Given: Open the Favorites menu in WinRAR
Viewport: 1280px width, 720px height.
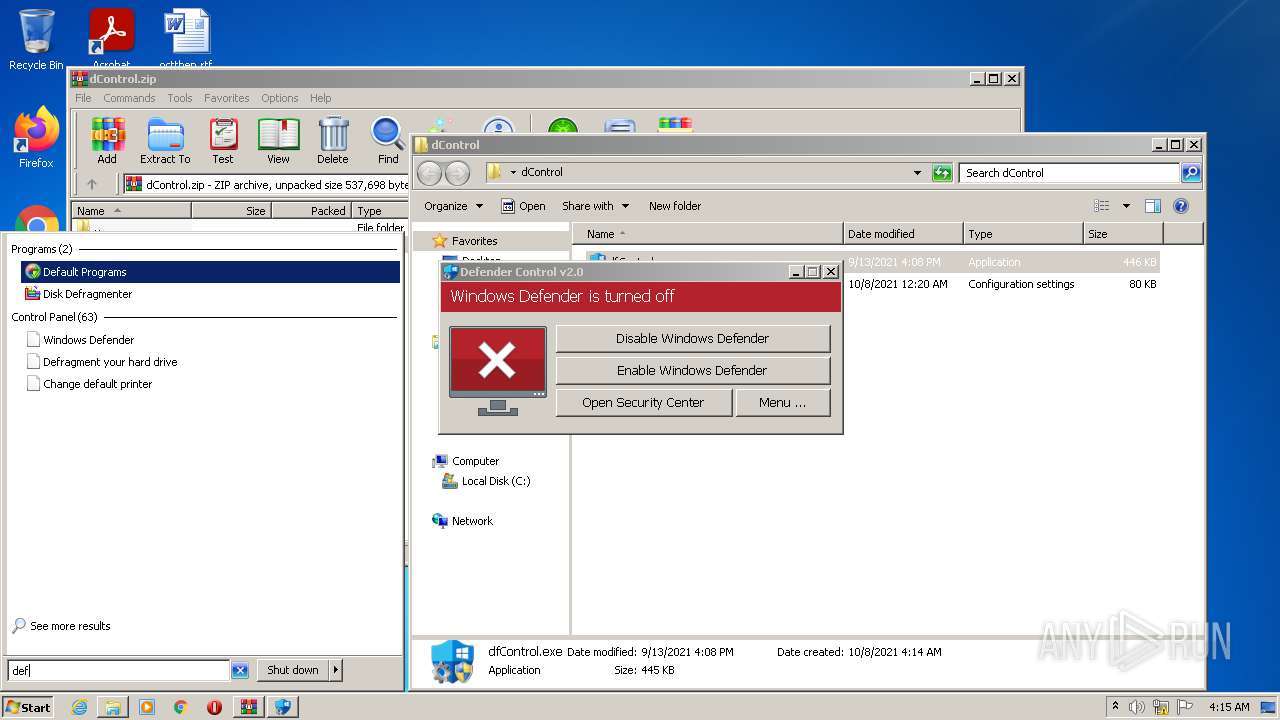Looking at the screenshot, I should [x=227, y=98].
